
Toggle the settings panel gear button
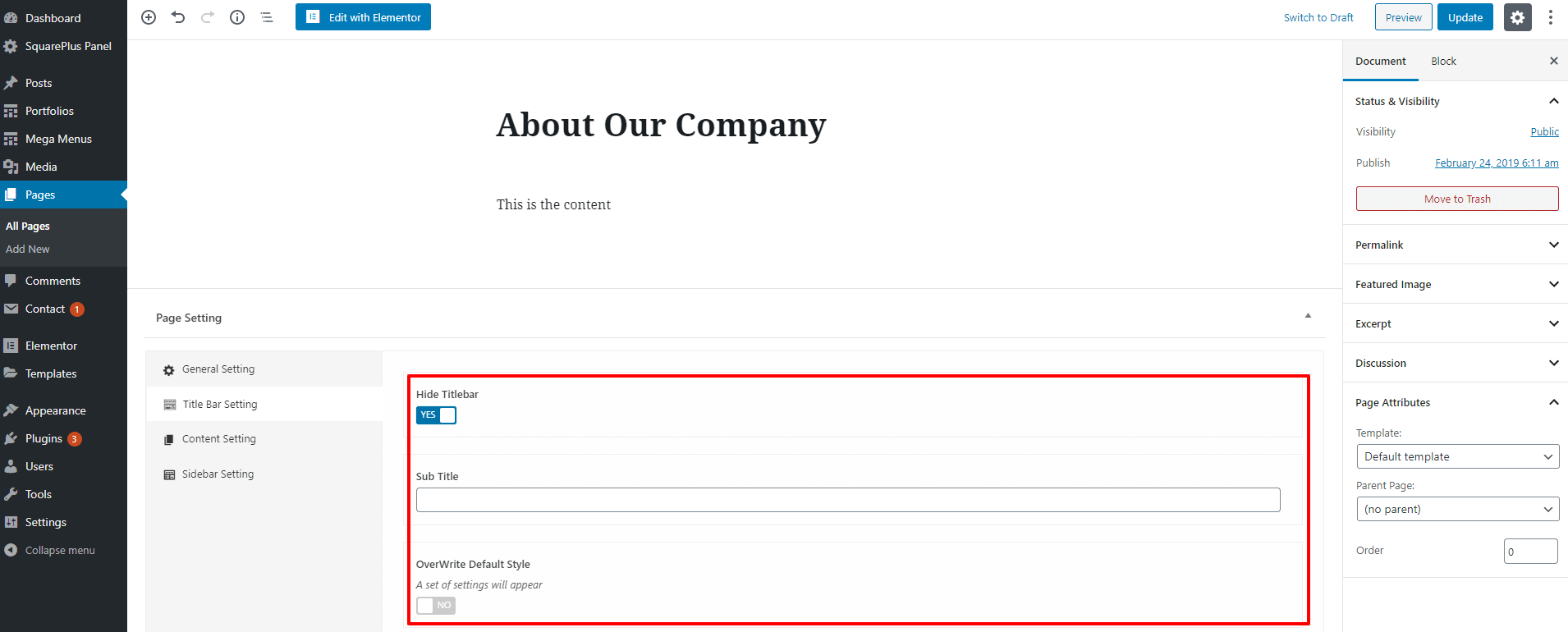(1517, 16)
